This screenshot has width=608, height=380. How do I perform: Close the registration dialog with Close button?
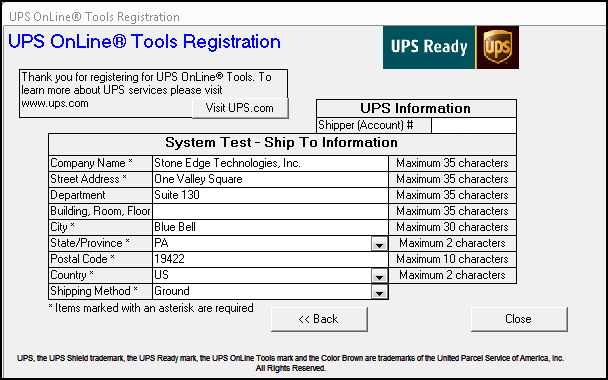click(519, 319)
